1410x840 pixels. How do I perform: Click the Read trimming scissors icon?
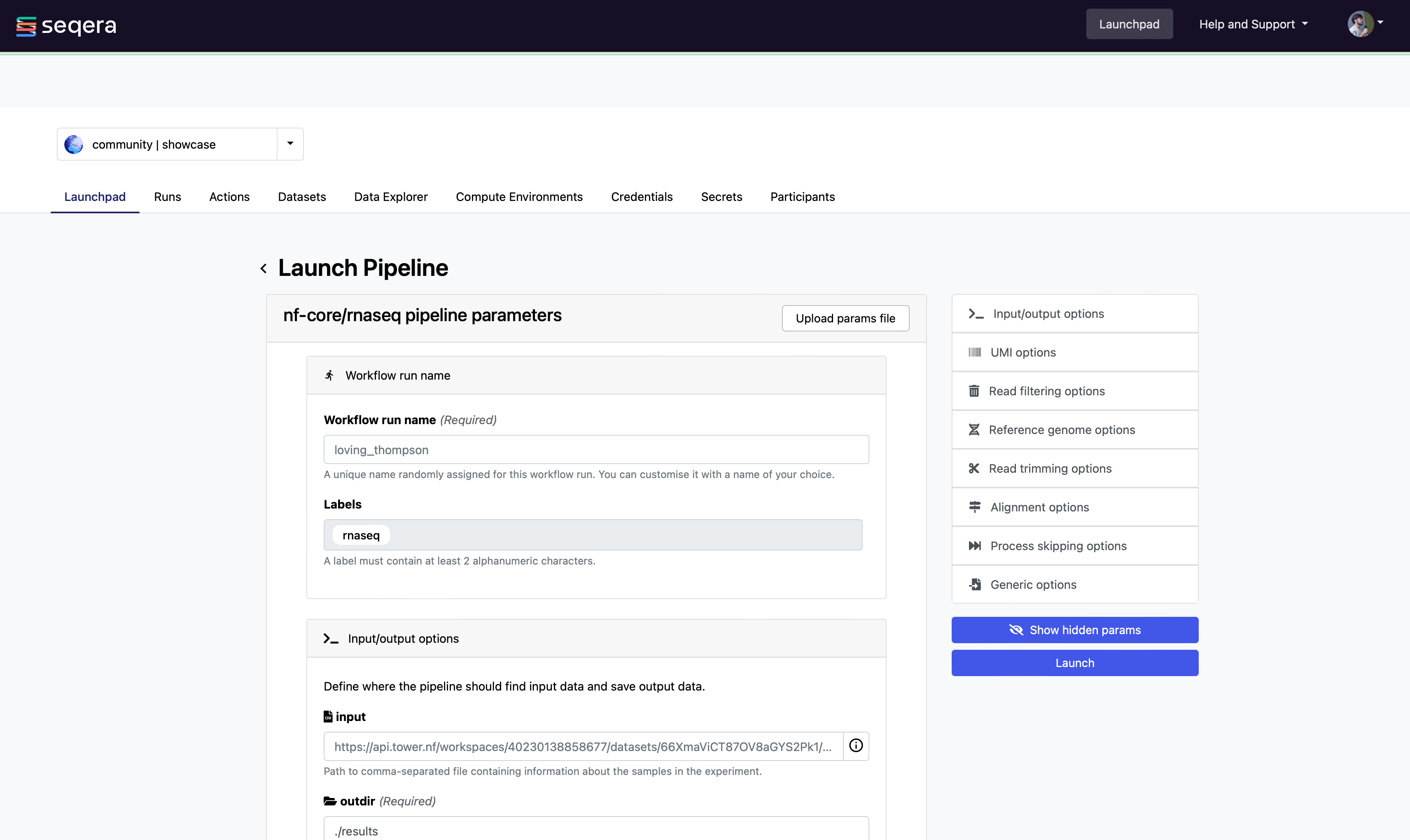click(x=974, y=468)
